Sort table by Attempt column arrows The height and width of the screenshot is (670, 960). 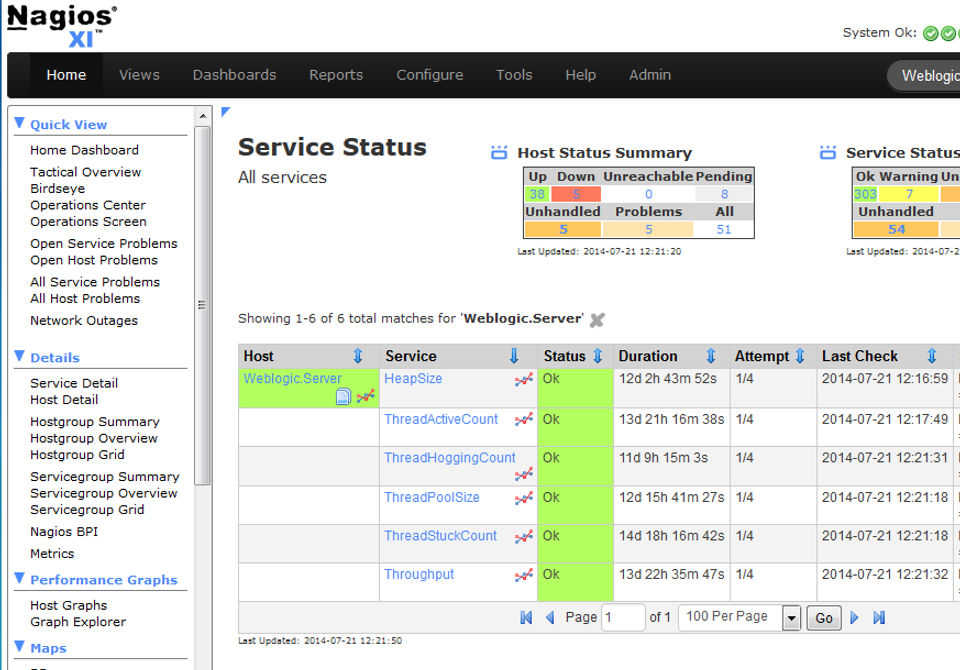point(800,356)
